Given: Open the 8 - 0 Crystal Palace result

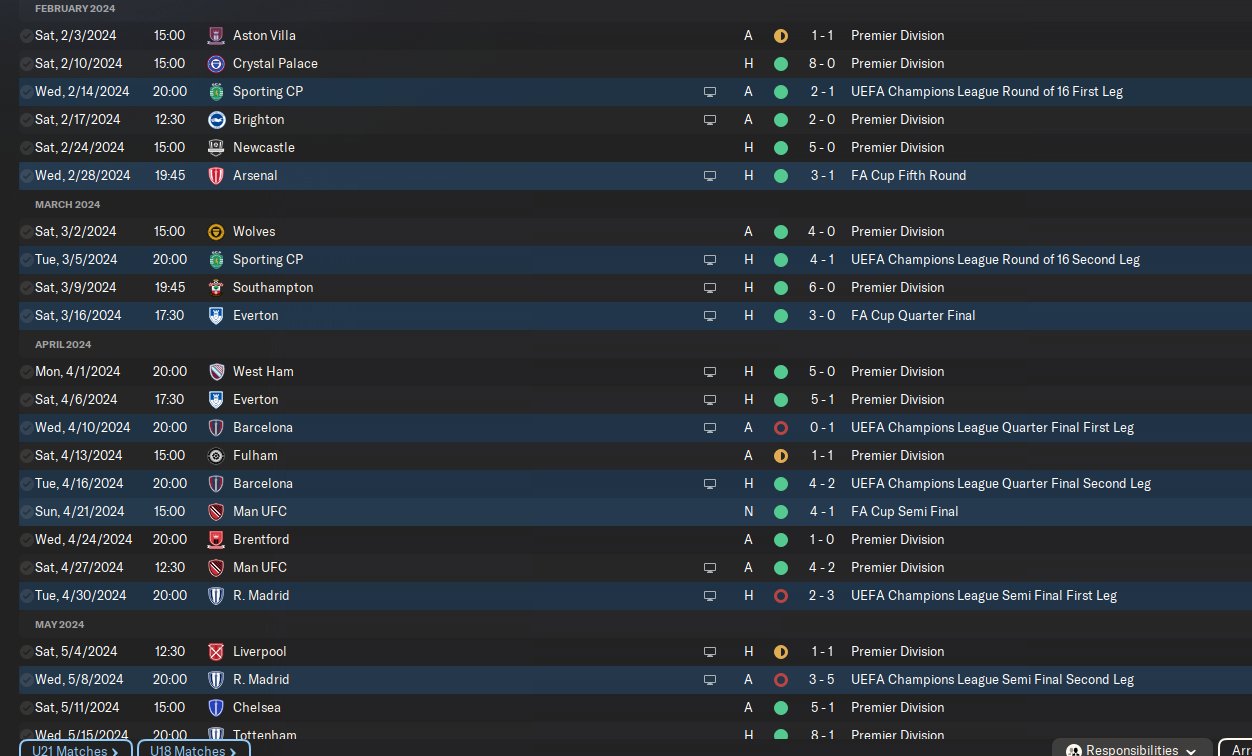Looking at the screenshot, I should [822, 63].
